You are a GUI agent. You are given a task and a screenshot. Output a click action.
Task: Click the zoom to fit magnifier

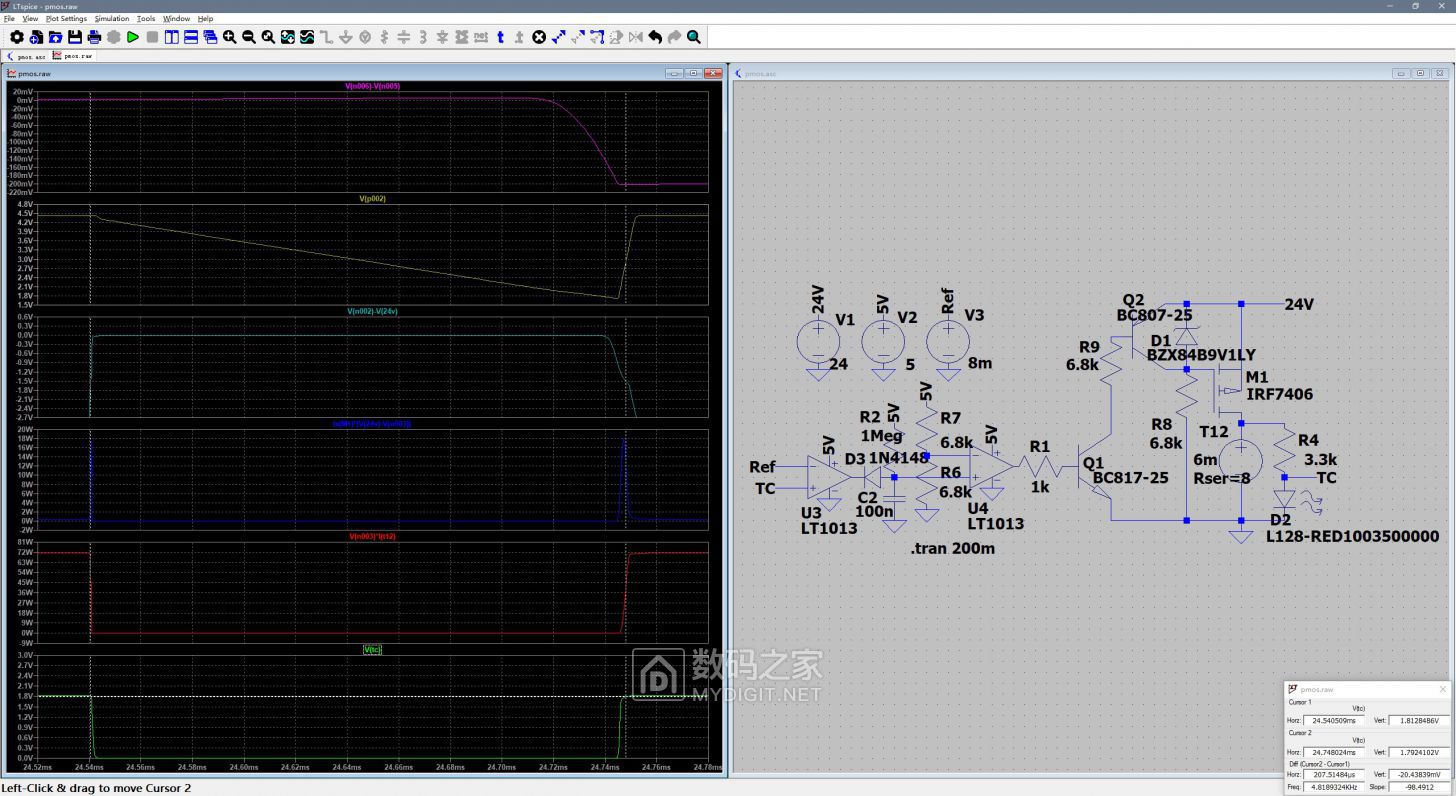tap(268, 37)
